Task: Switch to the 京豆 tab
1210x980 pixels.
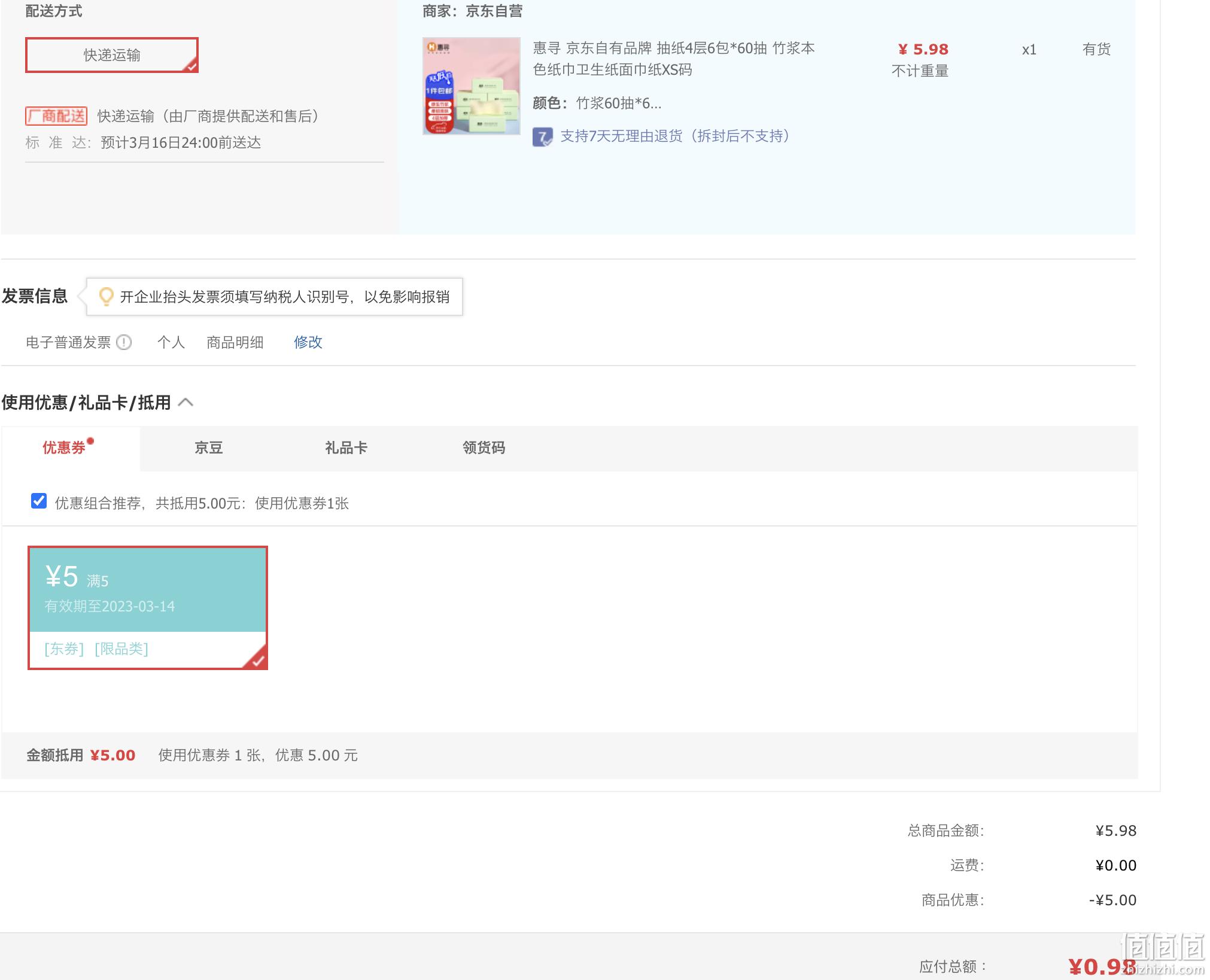Action: click(x=209, y=448)
